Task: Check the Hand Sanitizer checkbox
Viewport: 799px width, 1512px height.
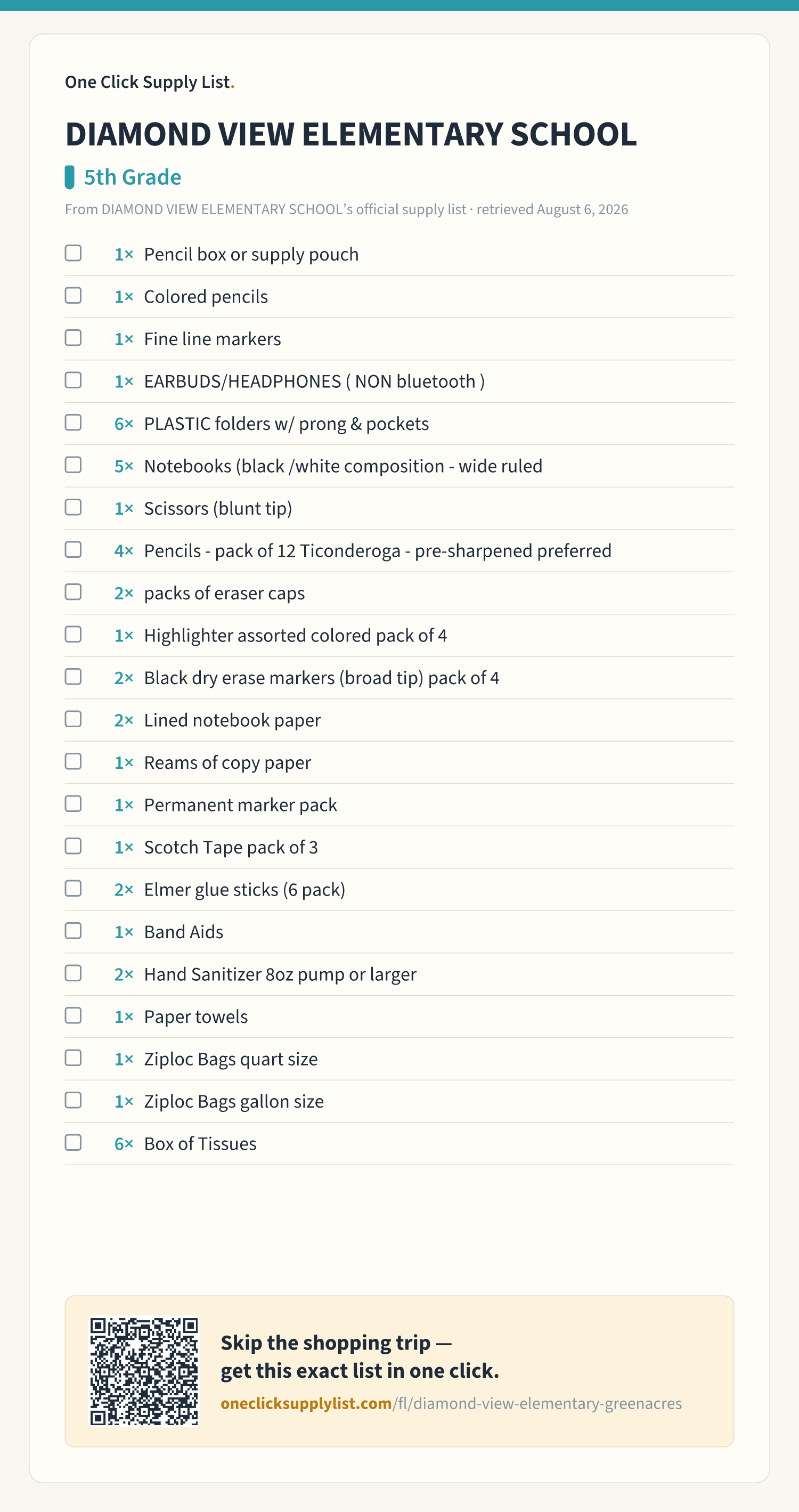Action: click(74, 973)
